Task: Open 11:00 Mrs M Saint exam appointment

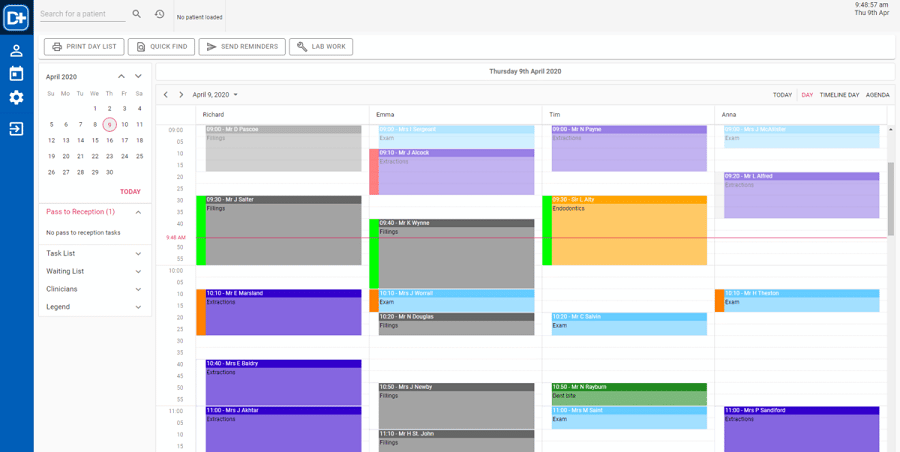Action: [x=629, y=418]
